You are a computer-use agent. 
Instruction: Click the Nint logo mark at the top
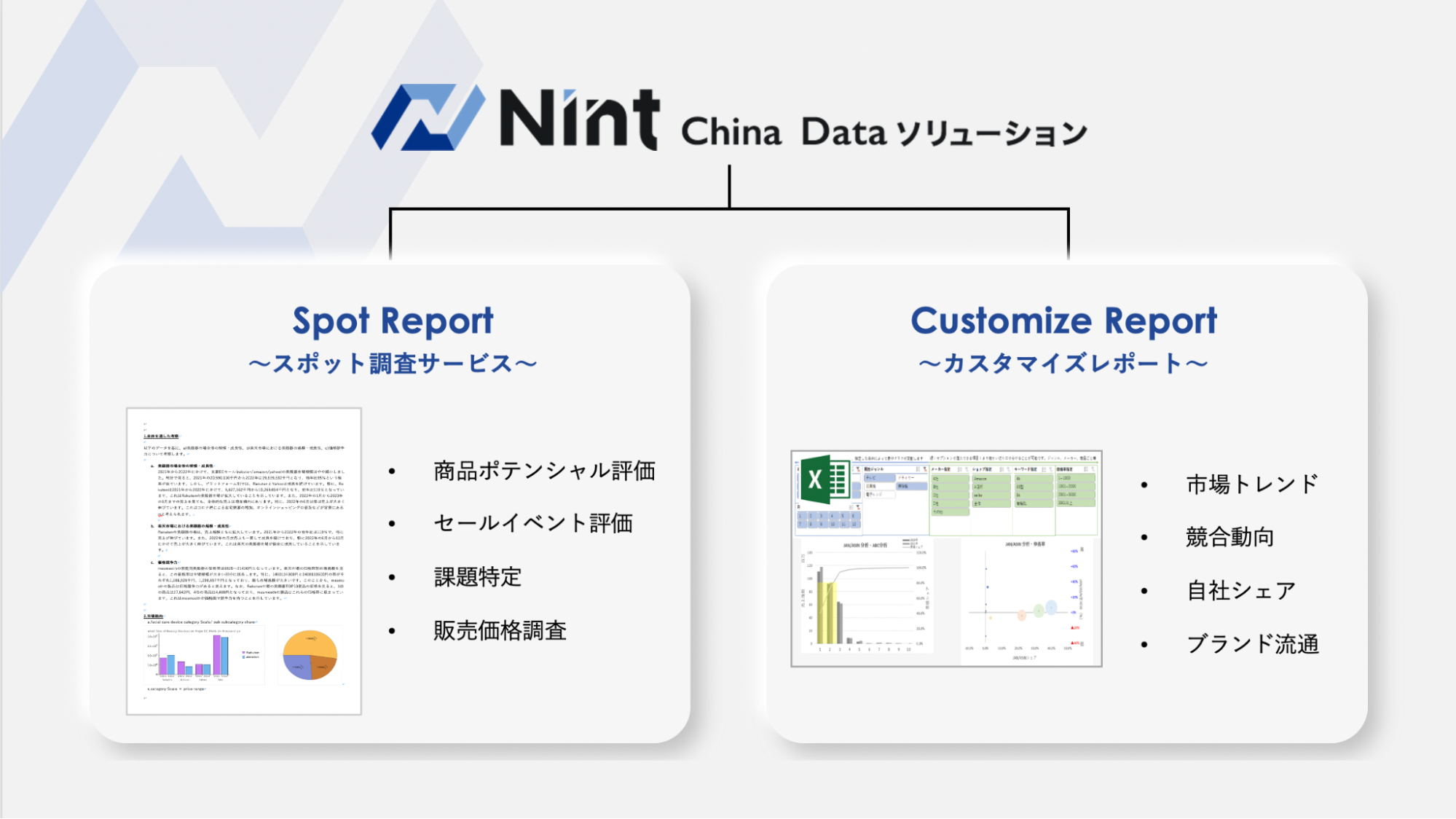pos(428,117)
